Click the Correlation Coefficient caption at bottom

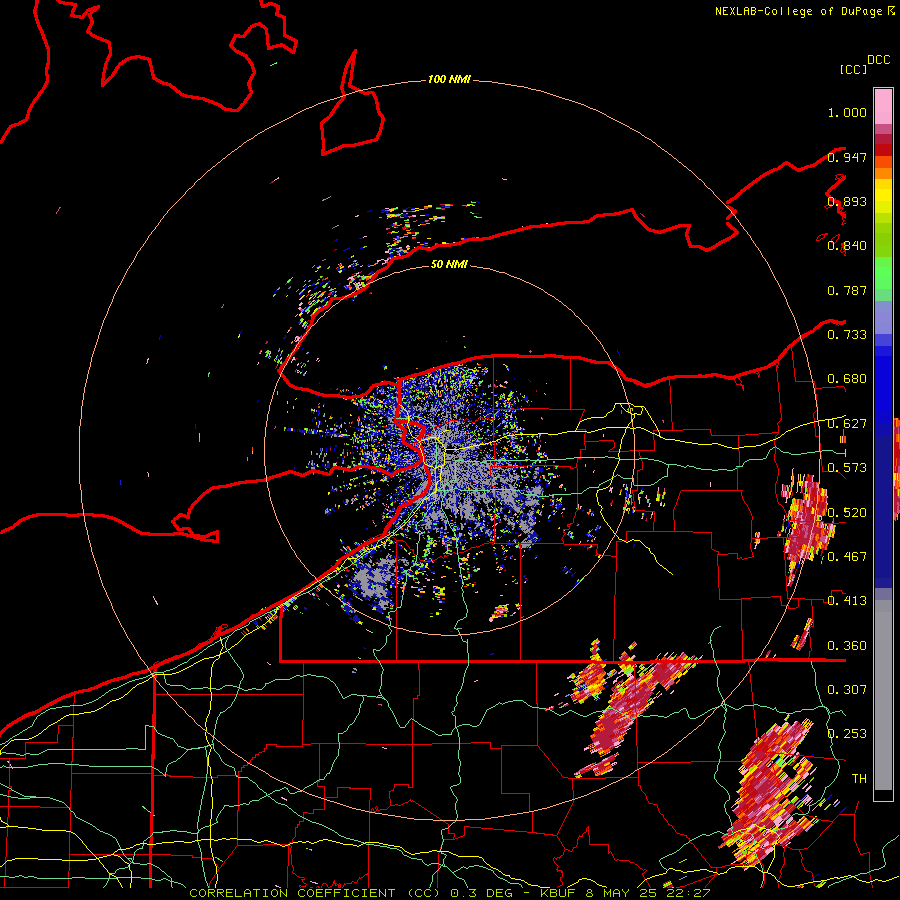[x=450, y=893]
